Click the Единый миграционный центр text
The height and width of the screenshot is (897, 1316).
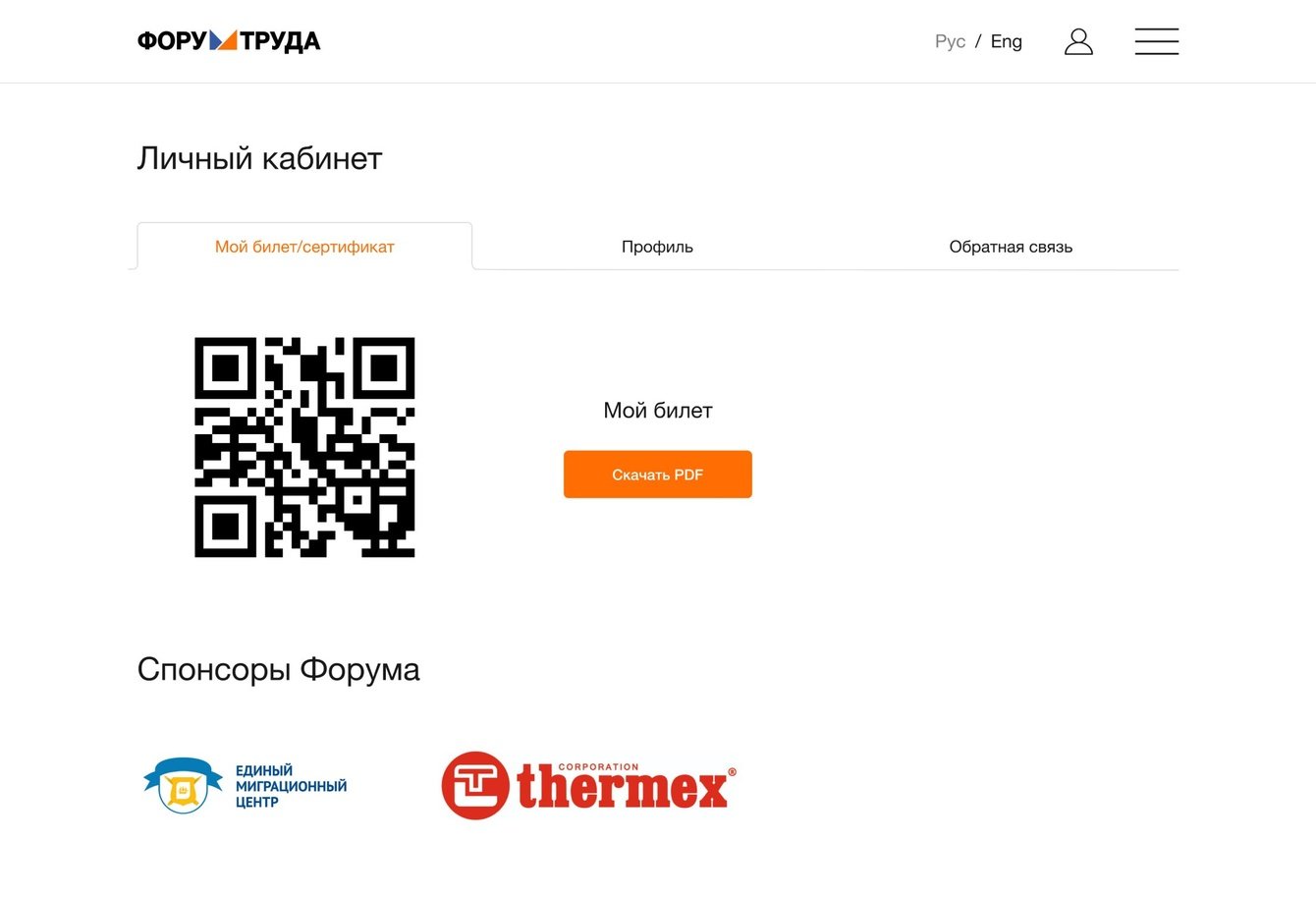291,786
